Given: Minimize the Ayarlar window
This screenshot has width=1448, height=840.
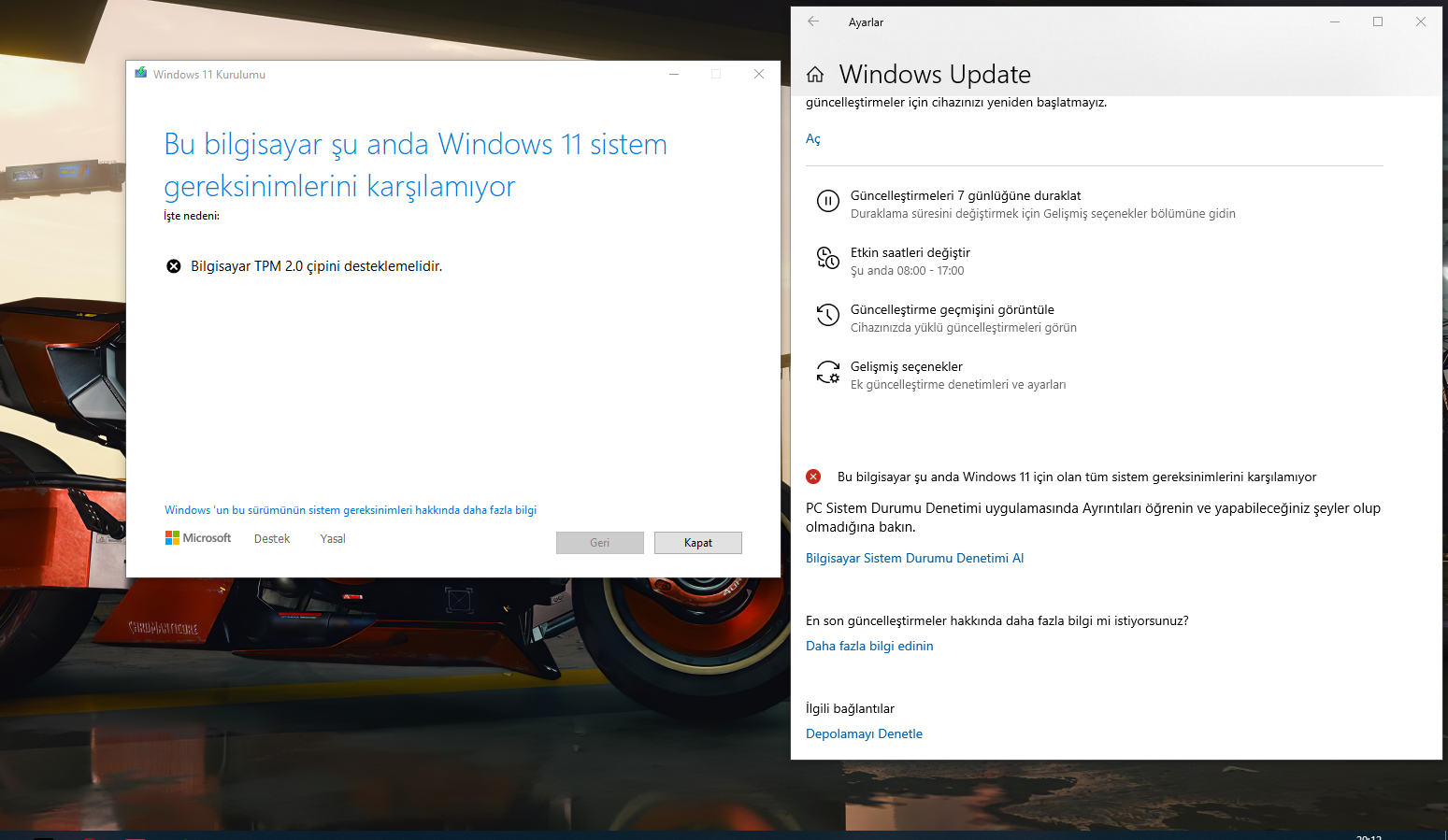Looking at the screenshot, I should [1335, 21].
